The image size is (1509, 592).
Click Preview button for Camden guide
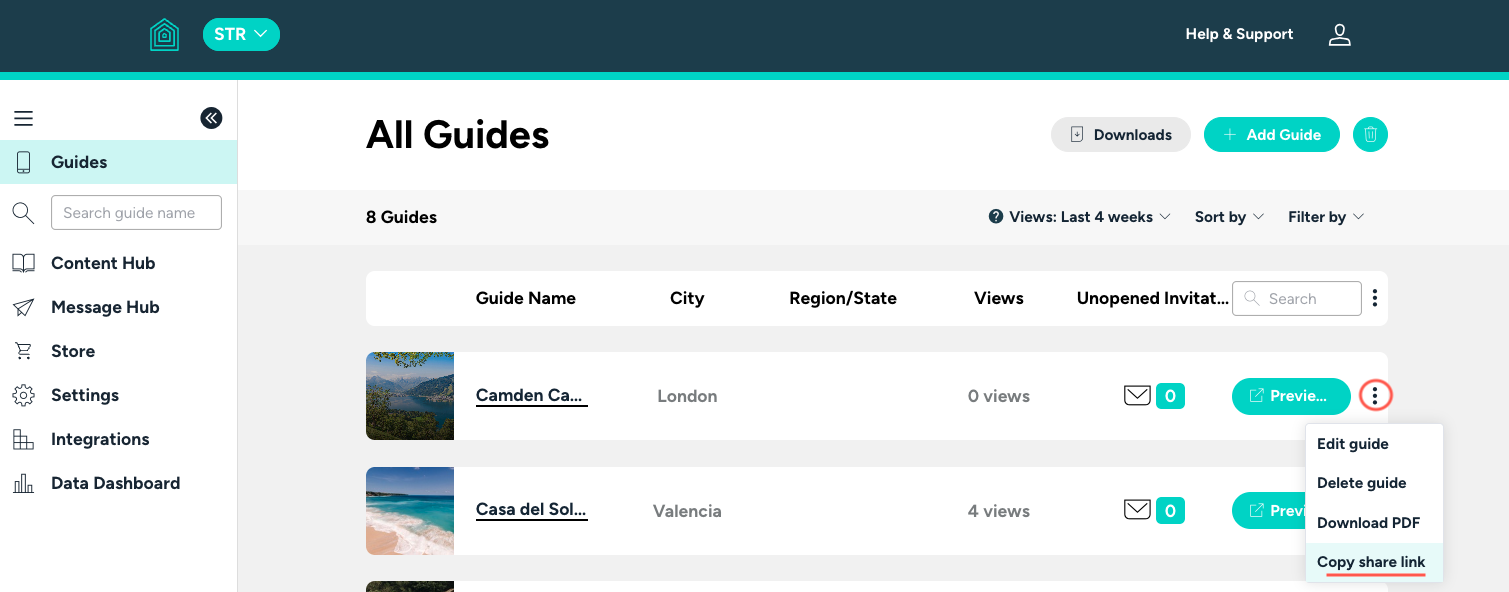1291,396
